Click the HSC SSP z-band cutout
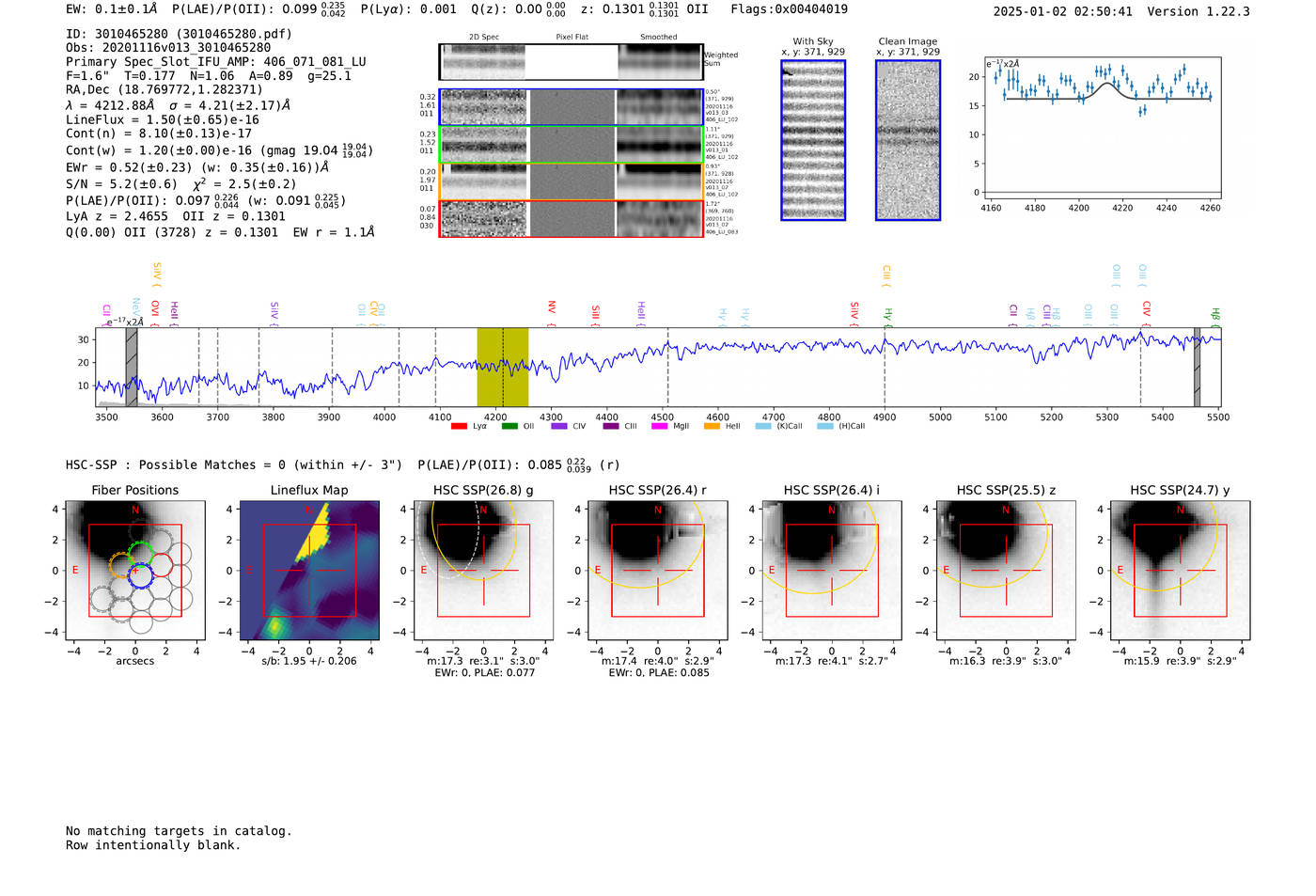This screenshot has height=896, width=1316. click(x=1006, y=571)
